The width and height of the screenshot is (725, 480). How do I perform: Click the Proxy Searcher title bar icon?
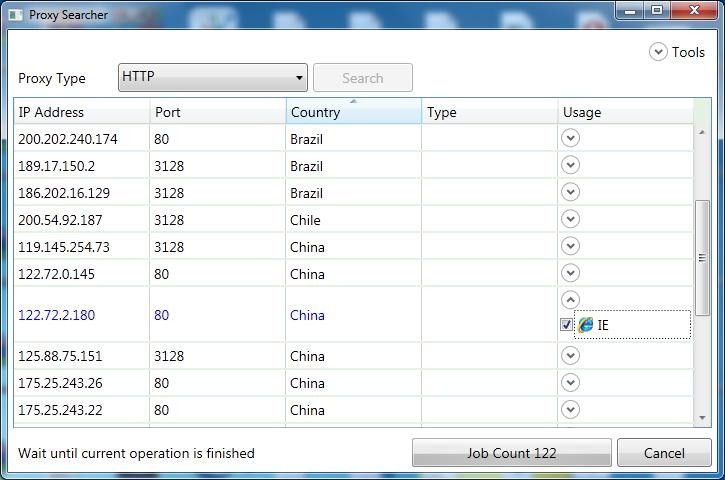pyautogui.click(x=15, y=15)
